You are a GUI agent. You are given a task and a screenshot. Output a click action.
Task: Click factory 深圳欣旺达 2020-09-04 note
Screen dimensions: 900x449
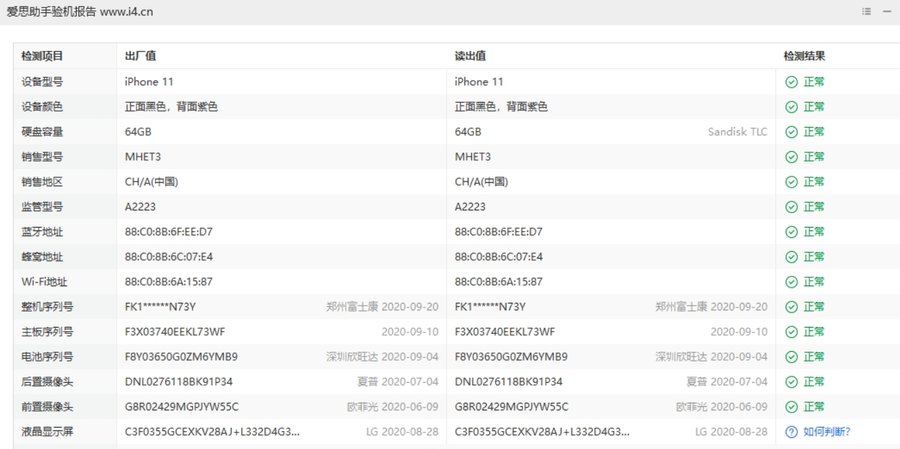click(x=382, y=357)
